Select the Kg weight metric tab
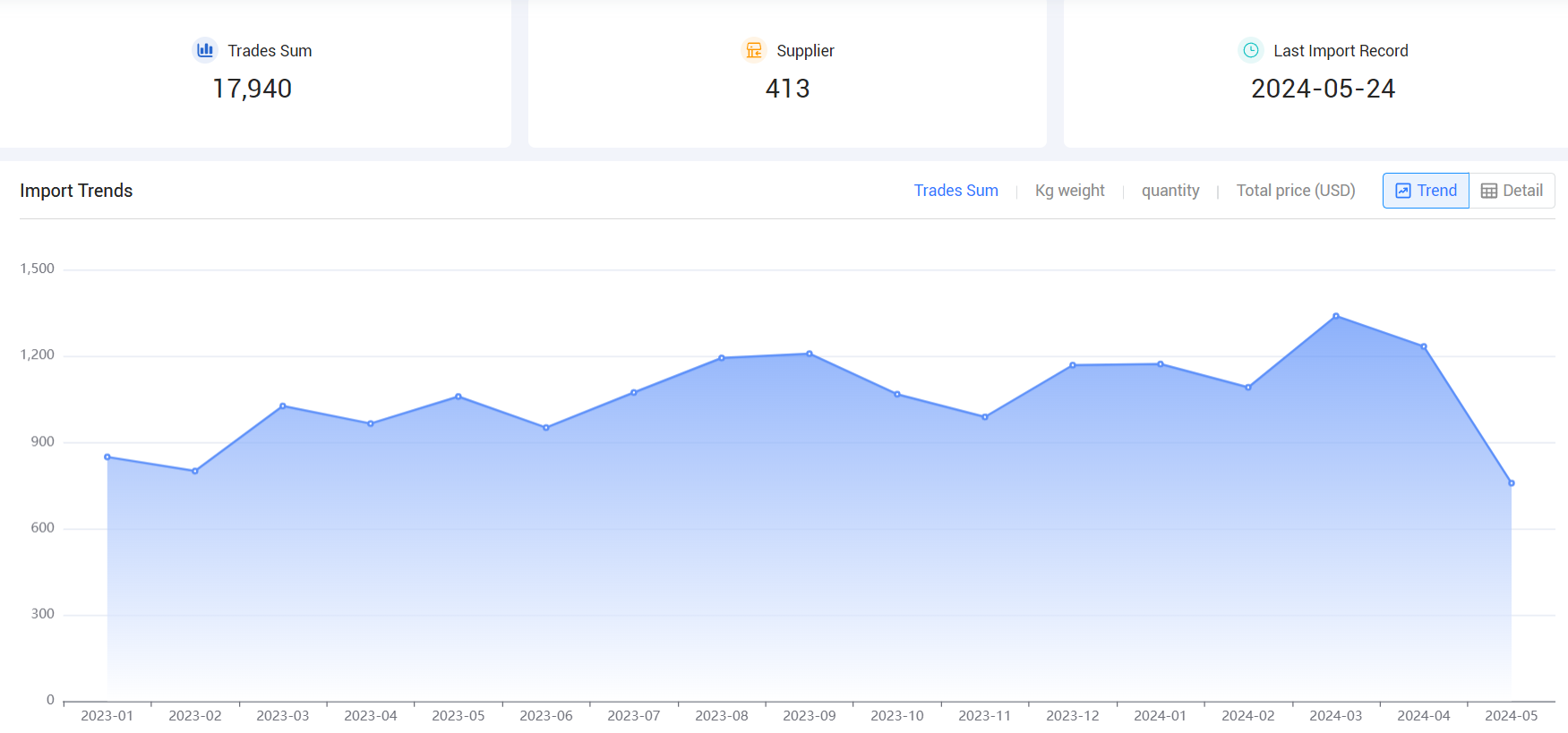Viewport: 1568px width, 733px height. click(1069, 191)
